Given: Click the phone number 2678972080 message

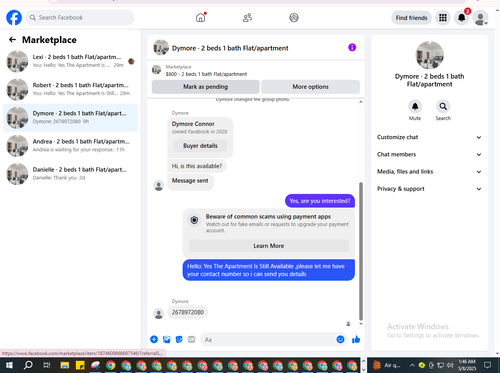Looking at the screenshot, I should tap(188, 312).
